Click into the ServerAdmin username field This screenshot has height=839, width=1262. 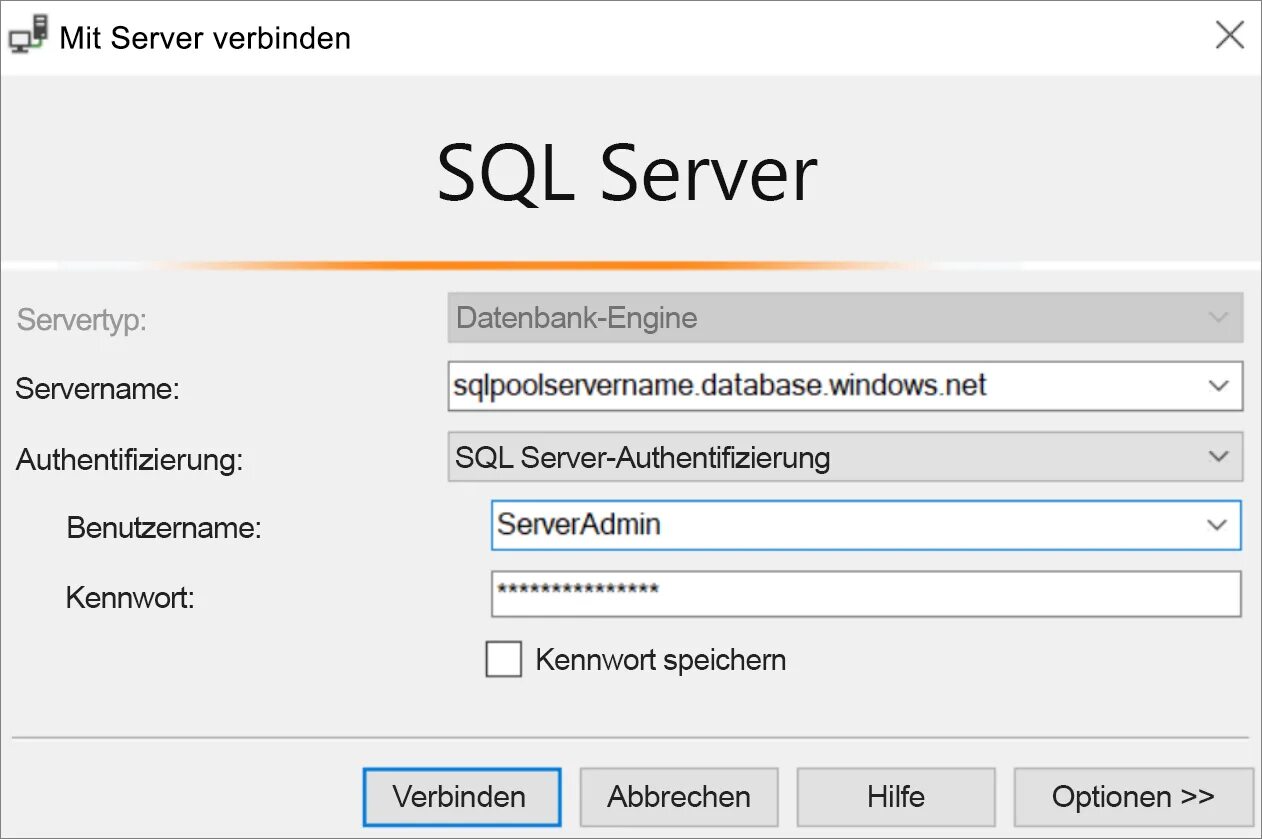[x=840, y=525]
